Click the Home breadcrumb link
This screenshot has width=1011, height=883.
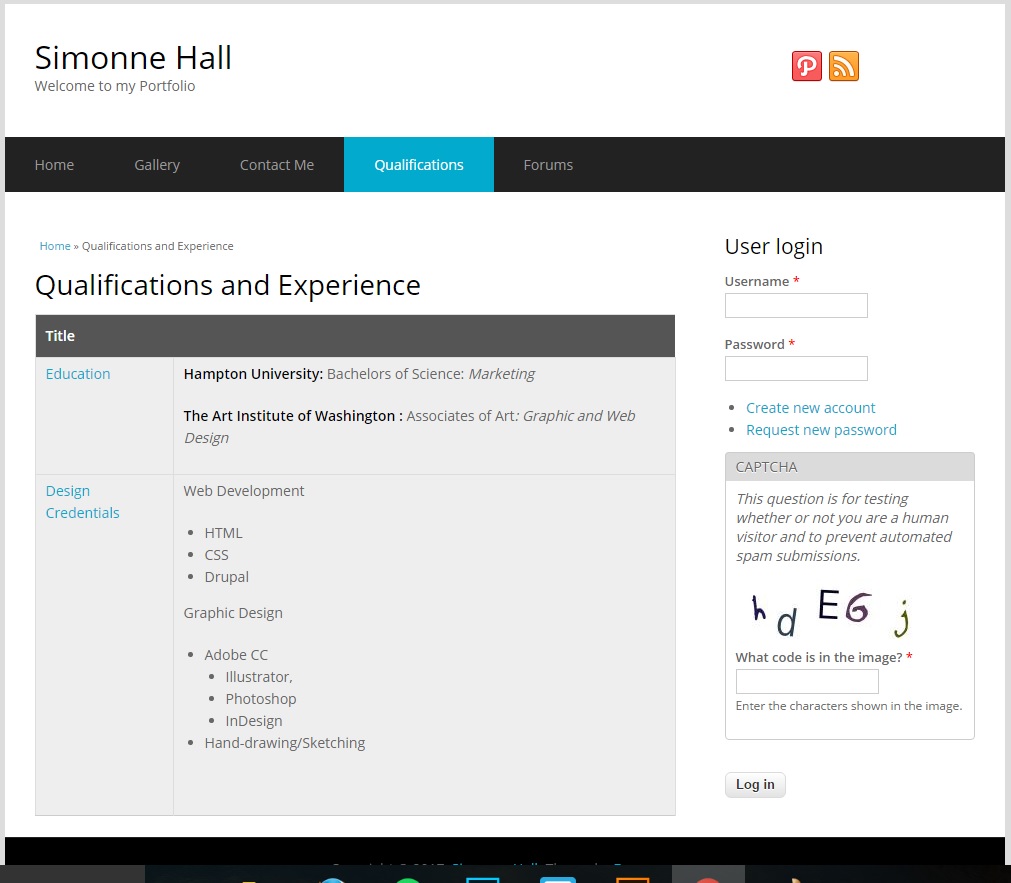pos(55,246)
